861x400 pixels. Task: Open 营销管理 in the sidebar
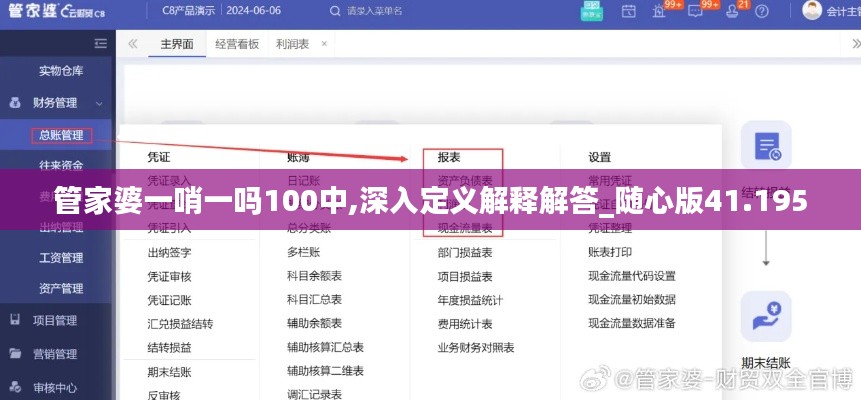[x=55, y=354]
